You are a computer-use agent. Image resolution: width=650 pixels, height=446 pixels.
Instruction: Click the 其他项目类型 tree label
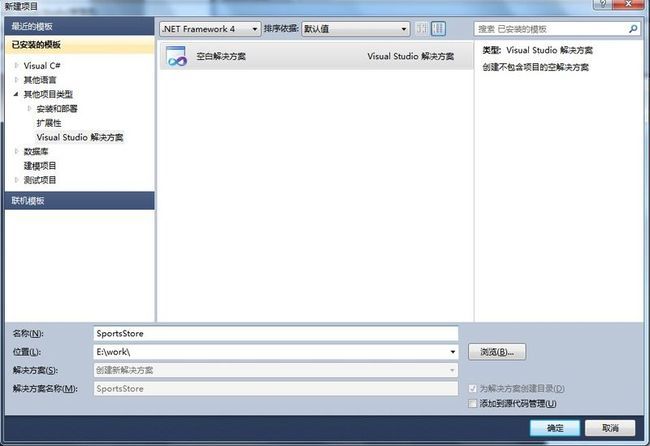point(48,94)
